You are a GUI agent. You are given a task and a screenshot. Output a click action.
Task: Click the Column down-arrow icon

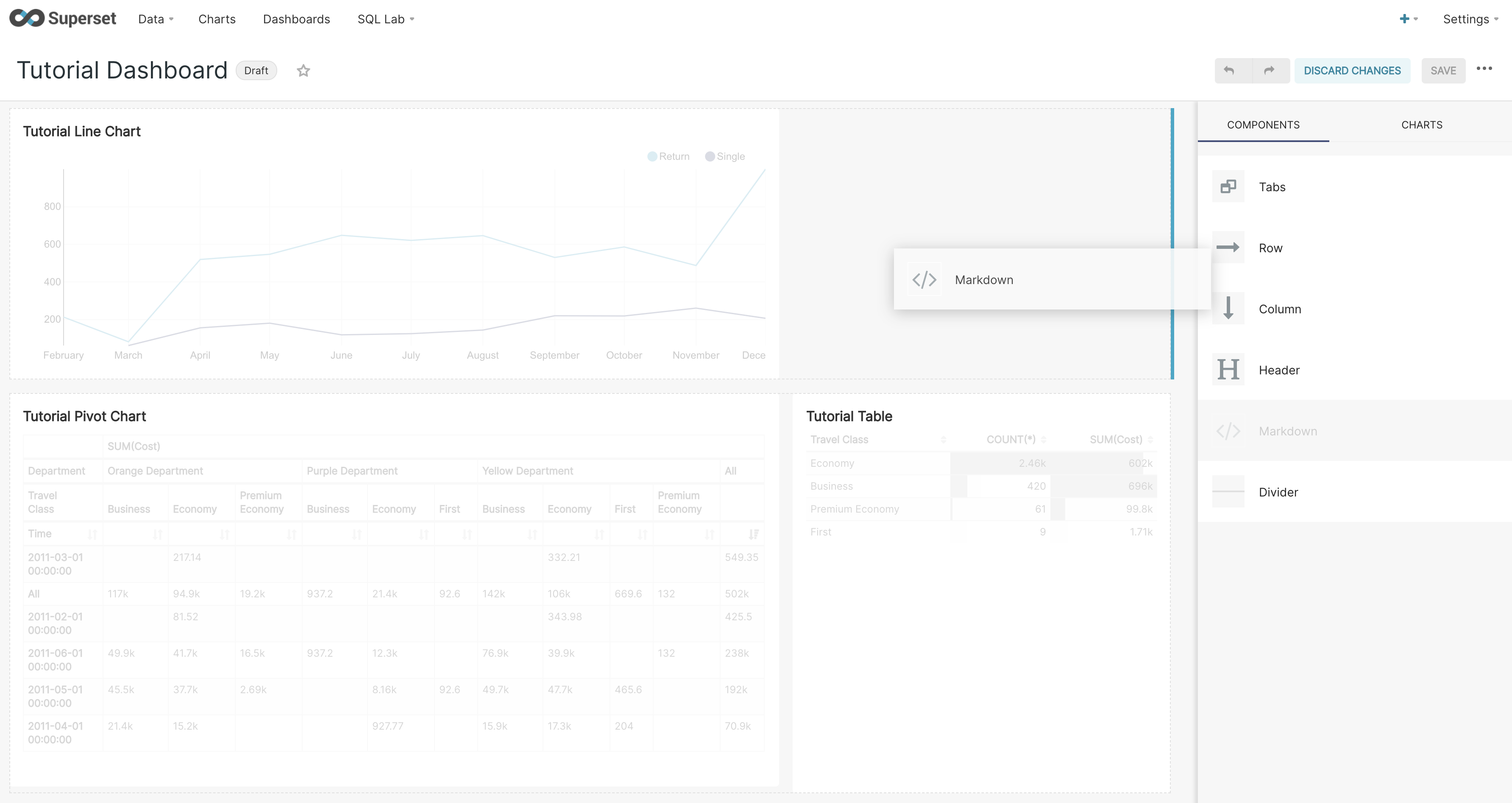pos(1228,309)
